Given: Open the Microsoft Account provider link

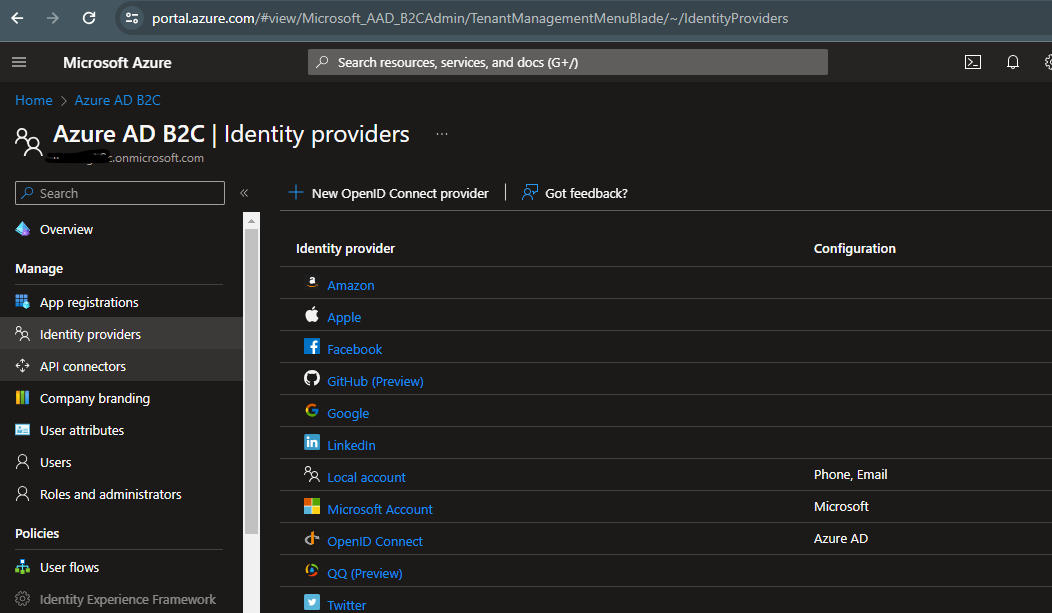Looking at the screenshot, I should point(380,509).
